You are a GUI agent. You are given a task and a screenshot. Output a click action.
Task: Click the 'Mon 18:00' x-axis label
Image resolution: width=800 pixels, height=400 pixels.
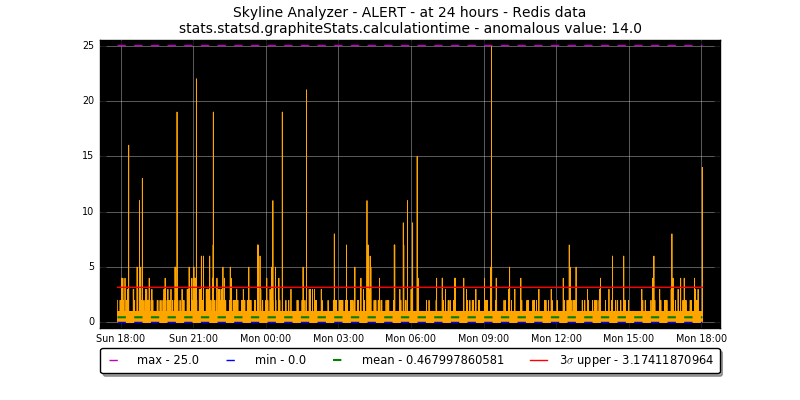click(x=701, y=338)
